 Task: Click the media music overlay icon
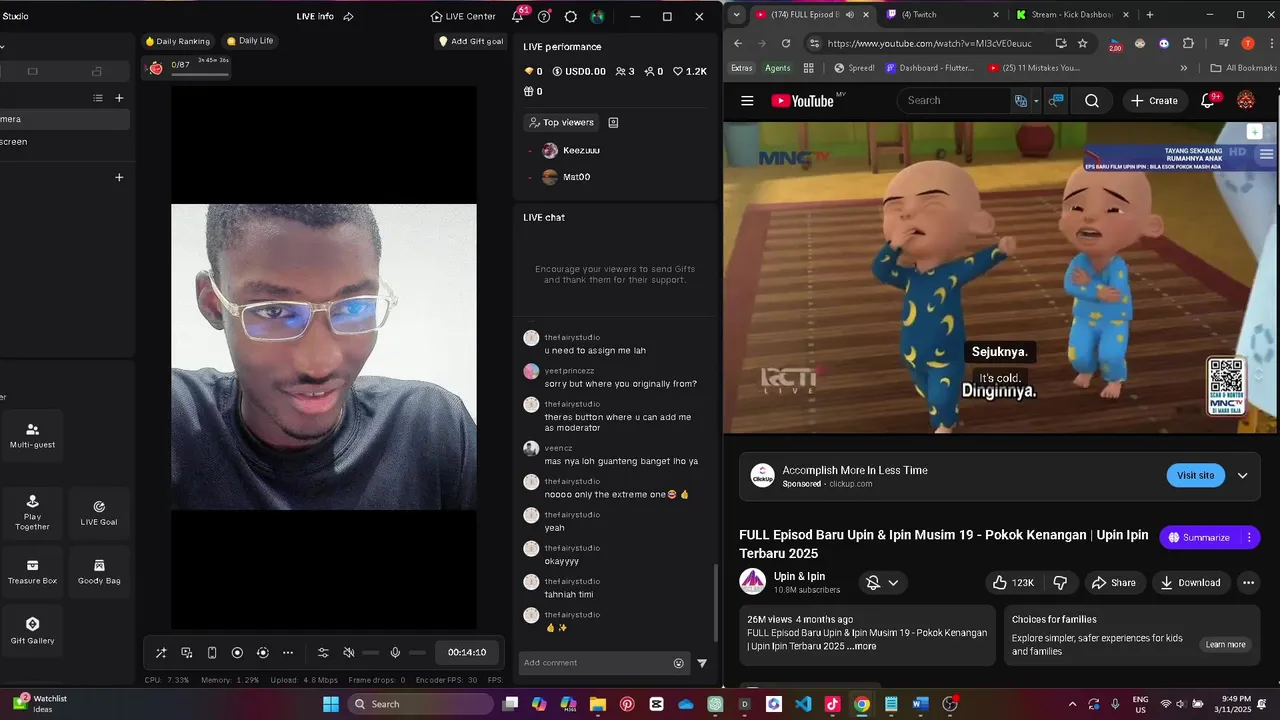coord(187,652)
